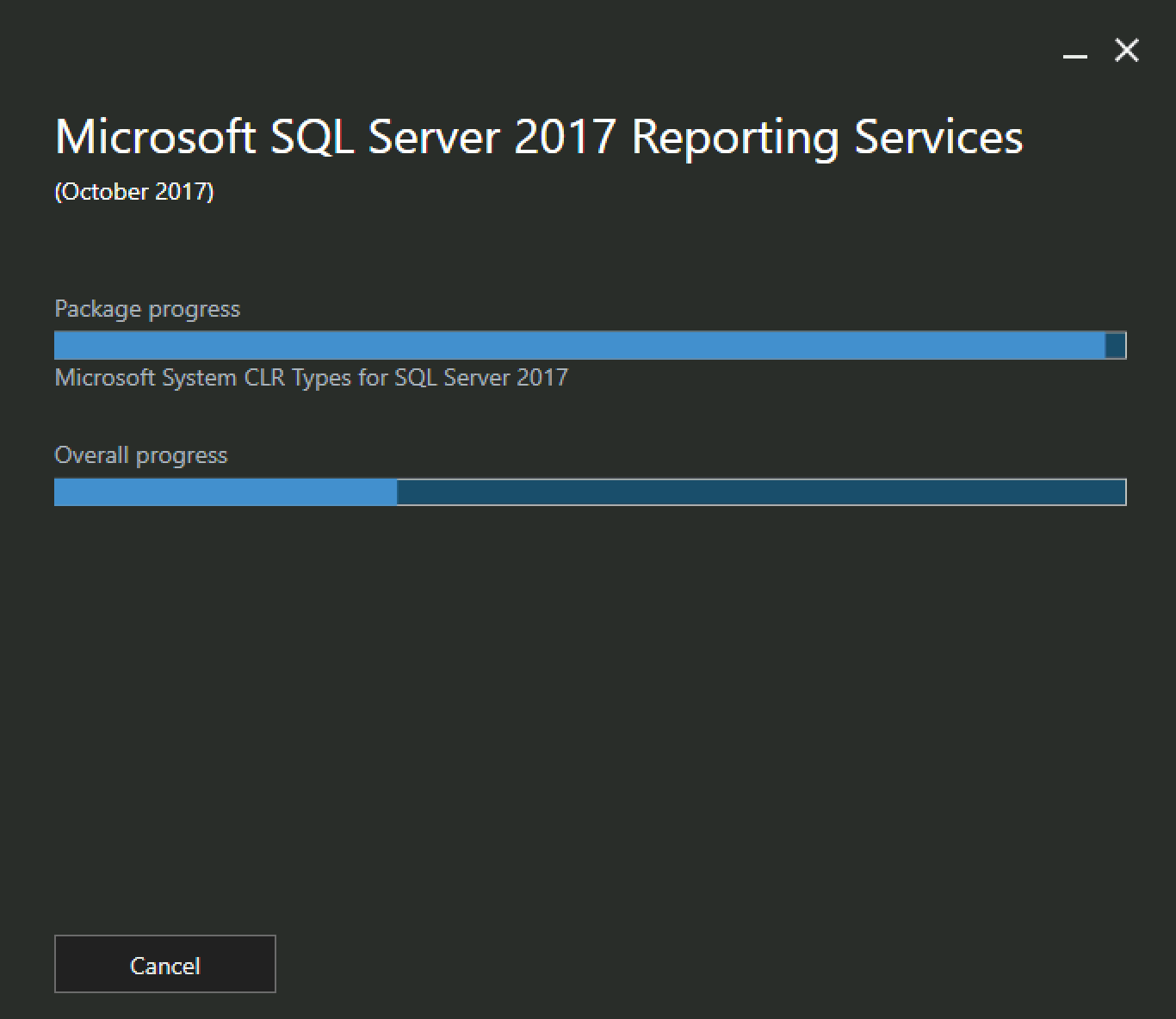Click the '(October 2017)' version text
This screenshot has height=1019, width=1176.
[134, 191]
